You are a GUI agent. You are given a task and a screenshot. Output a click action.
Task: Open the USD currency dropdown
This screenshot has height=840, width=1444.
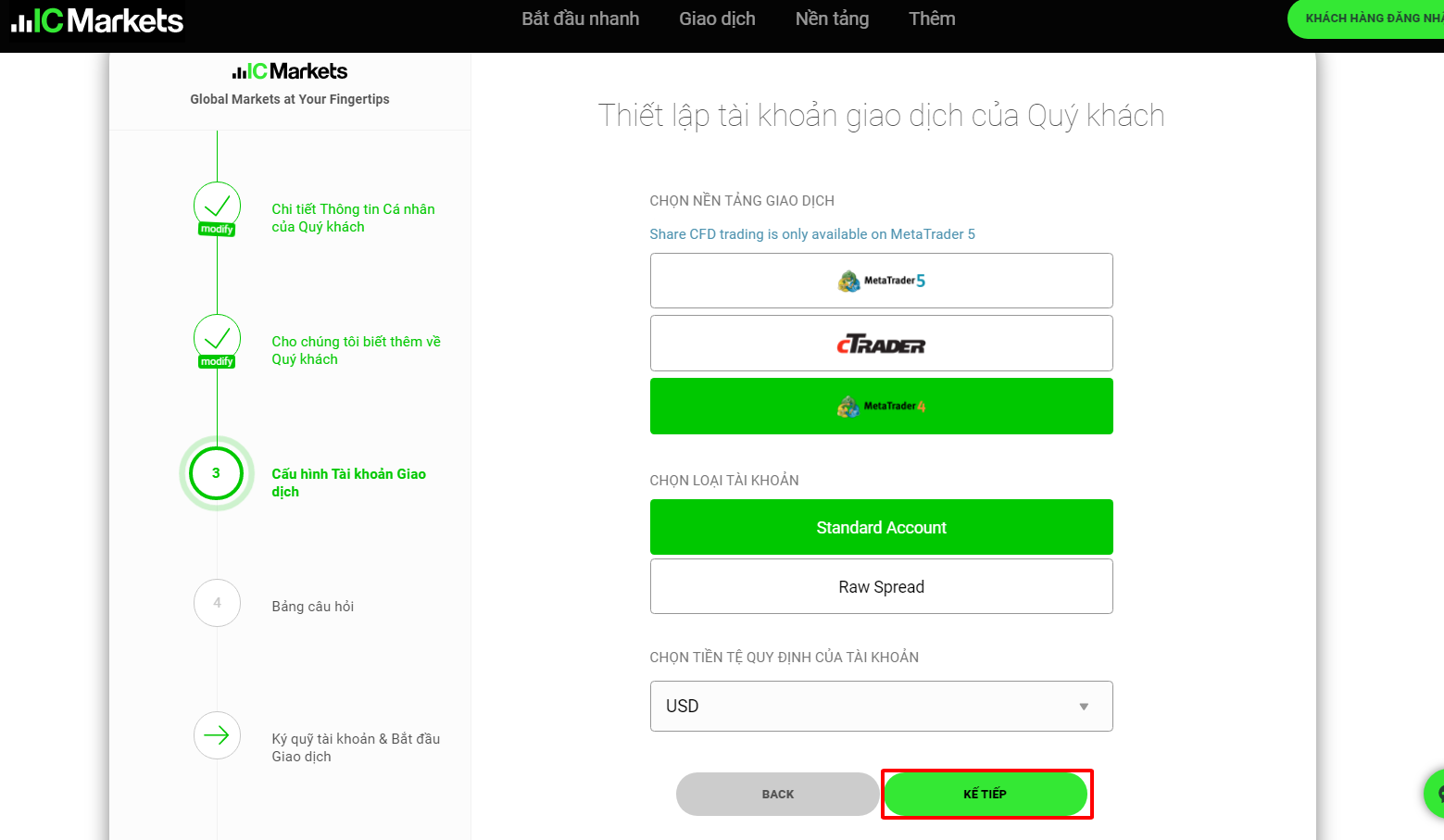pos(881,707)
